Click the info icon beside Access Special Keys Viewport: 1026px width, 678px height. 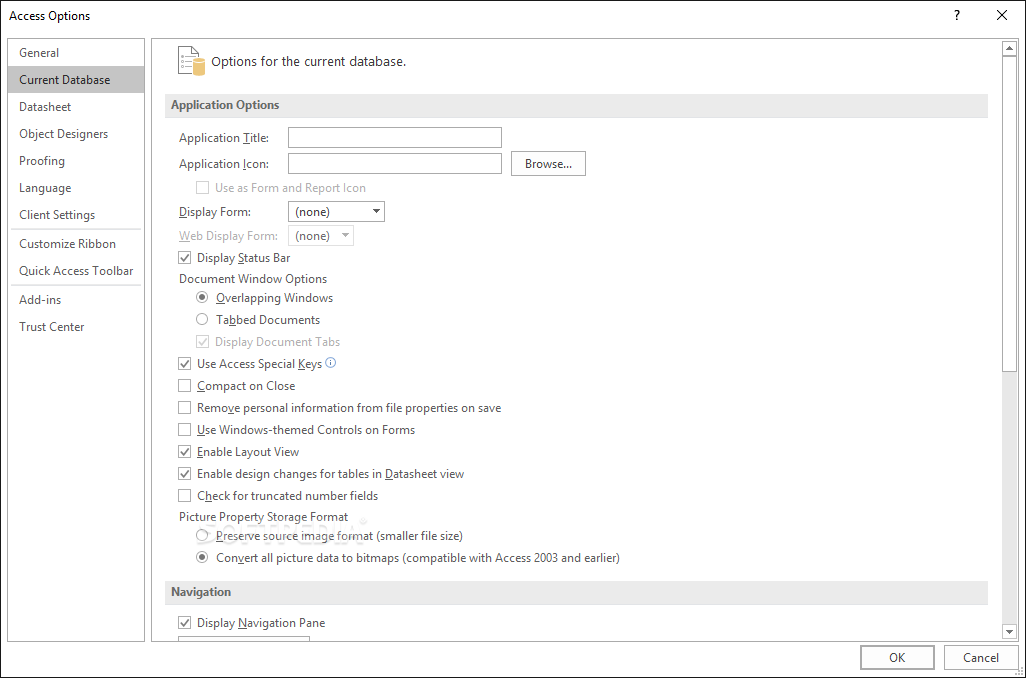330,363
